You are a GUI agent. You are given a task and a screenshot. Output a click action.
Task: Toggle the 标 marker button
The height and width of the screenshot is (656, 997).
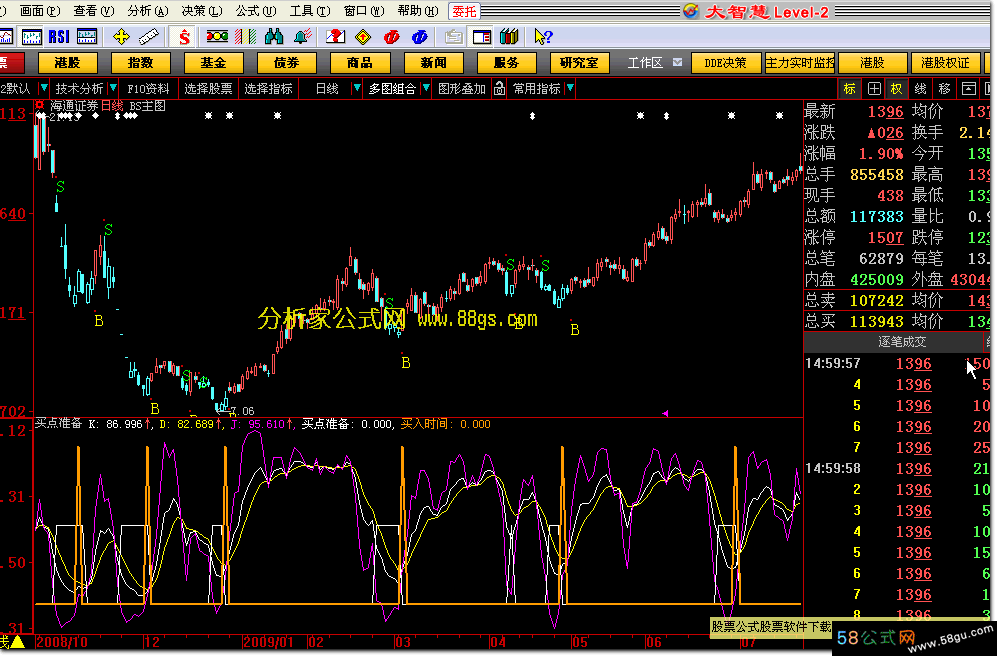point(850,88)
